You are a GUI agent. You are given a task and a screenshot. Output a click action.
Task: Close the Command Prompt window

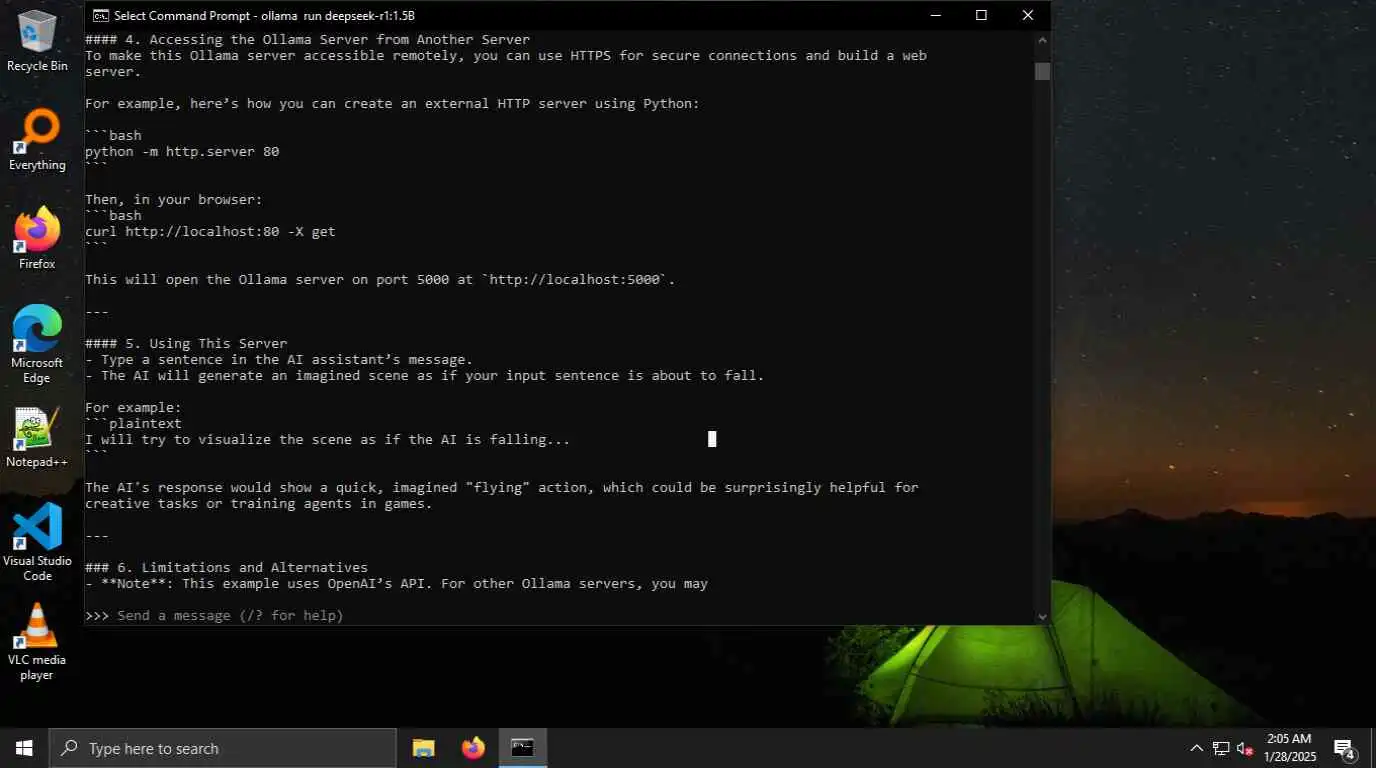(1027, 15)
